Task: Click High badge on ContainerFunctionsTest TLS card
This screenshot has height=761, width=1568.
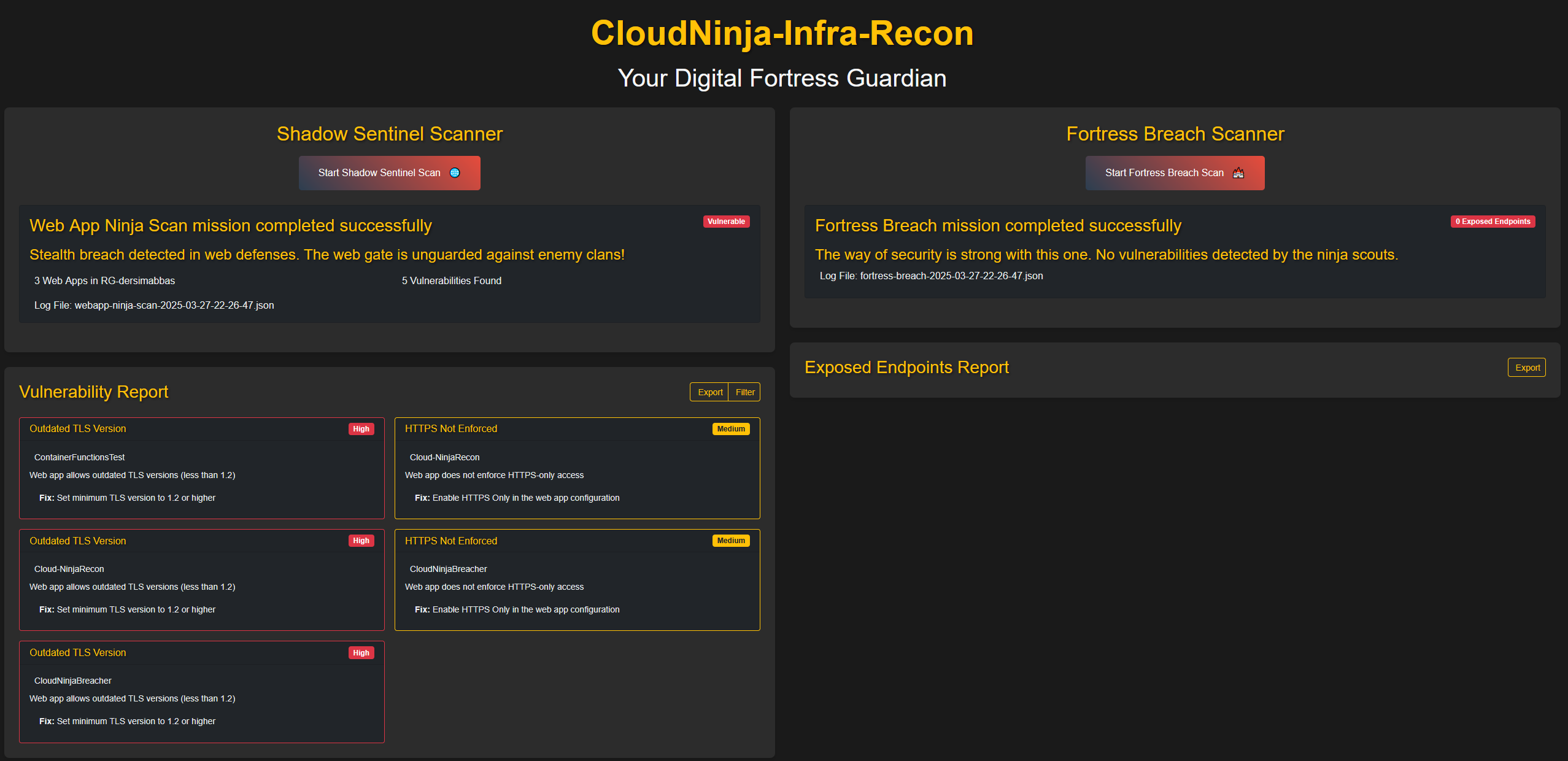Action: click(361, 429)
